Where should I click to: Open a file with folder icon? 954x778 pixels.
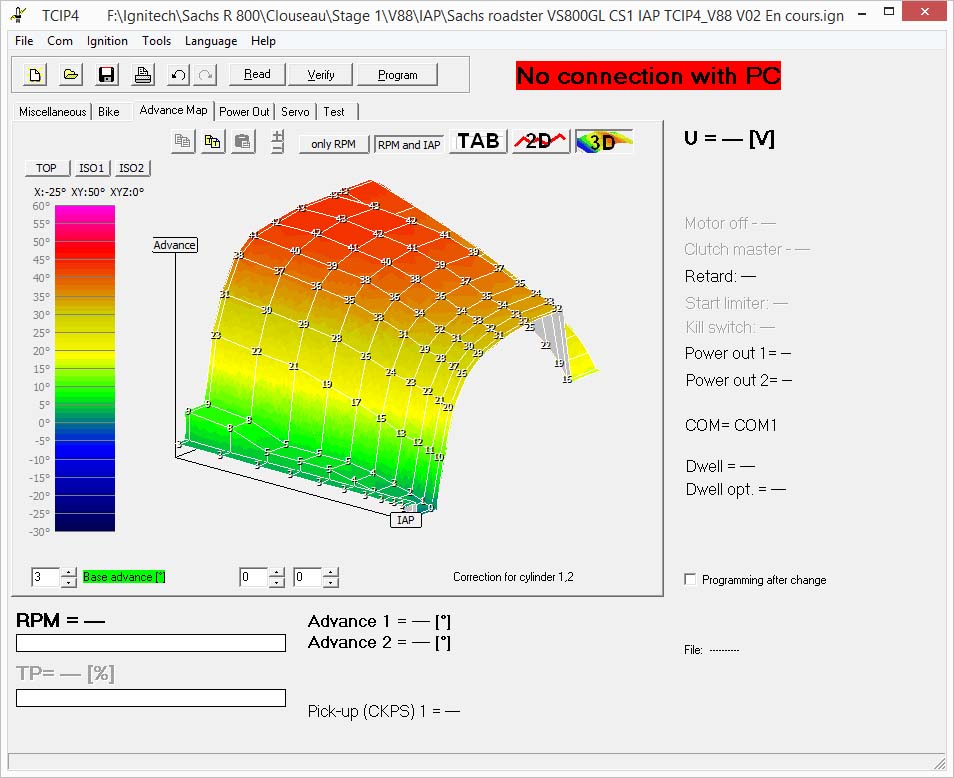click(x=71, y=75)
